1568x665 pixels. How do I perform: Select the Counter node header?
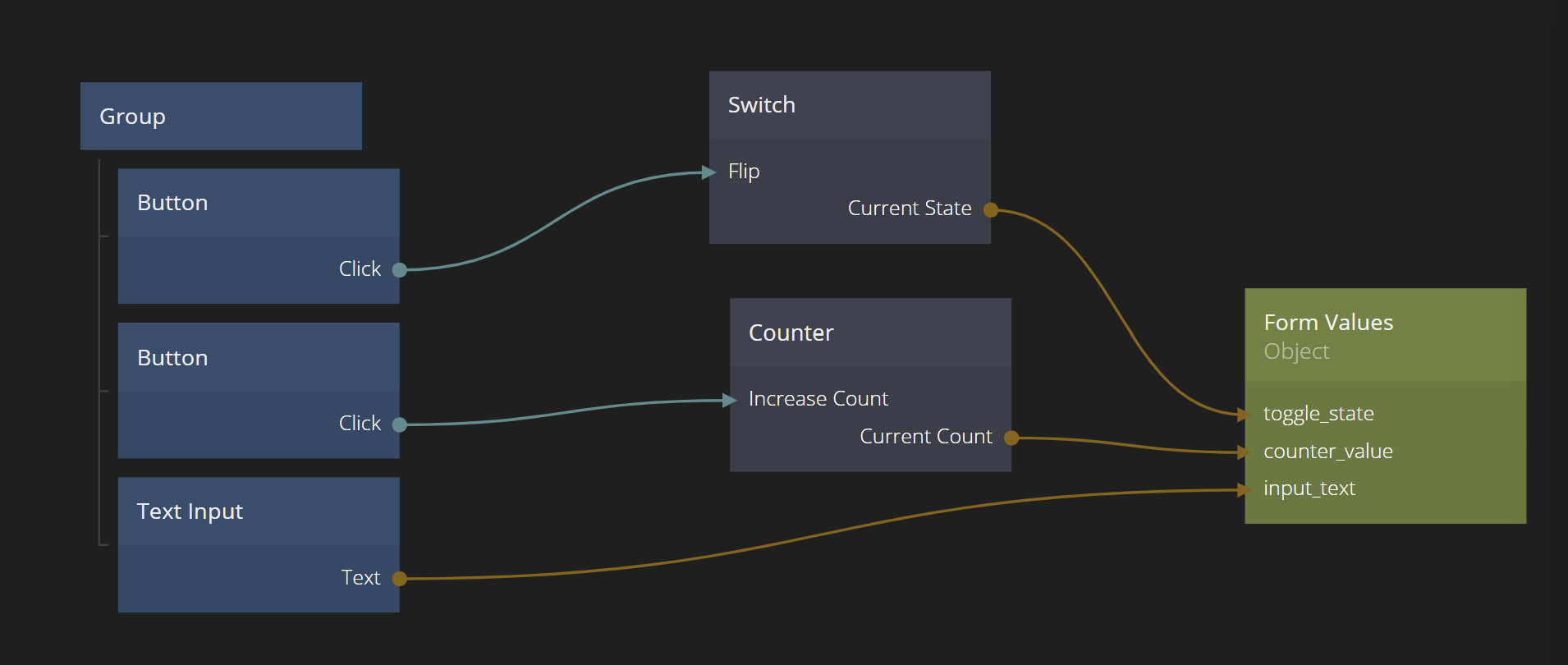click(x=870, y=332)
